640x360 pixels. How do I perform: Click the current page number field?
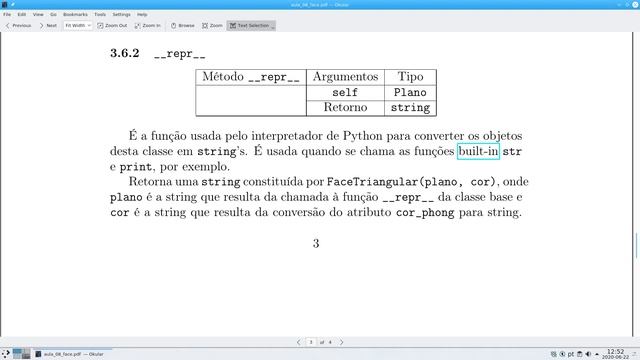pos(311,342)
